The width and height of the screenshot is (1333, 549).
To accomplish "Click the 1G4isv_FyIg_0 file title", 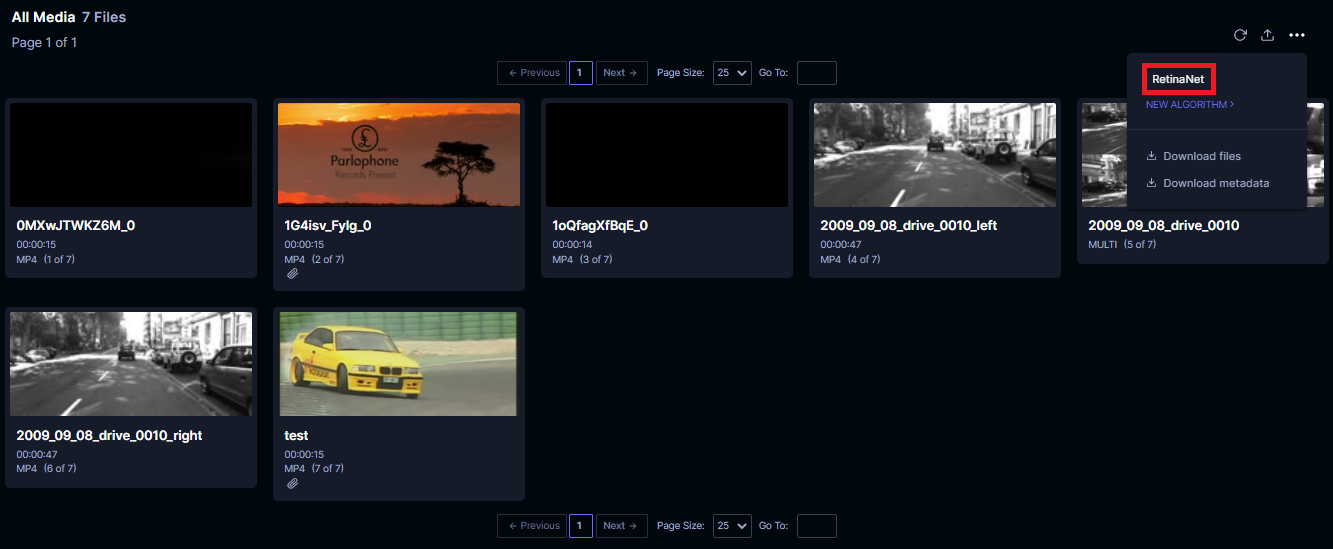I will (x=329, y=225).
